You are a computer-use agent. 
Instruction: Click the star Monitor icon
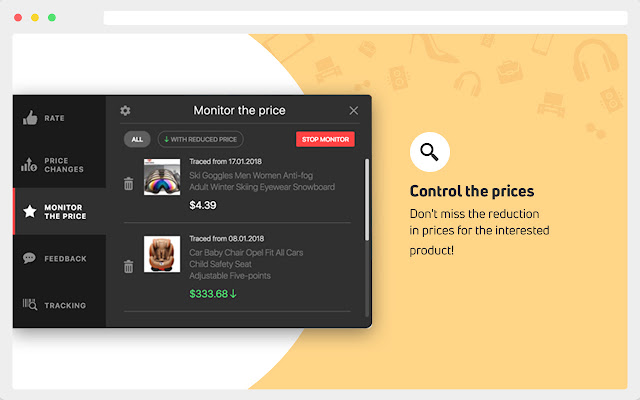tap(30, 212)
